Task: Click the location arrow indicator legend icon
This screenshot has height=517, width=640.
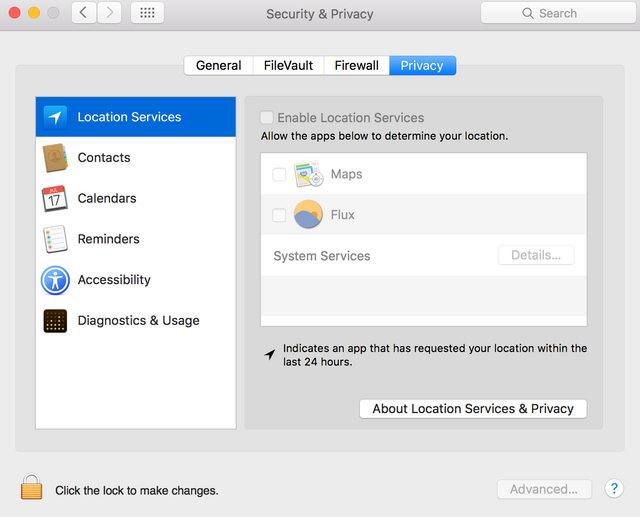Action: [269, 354]
